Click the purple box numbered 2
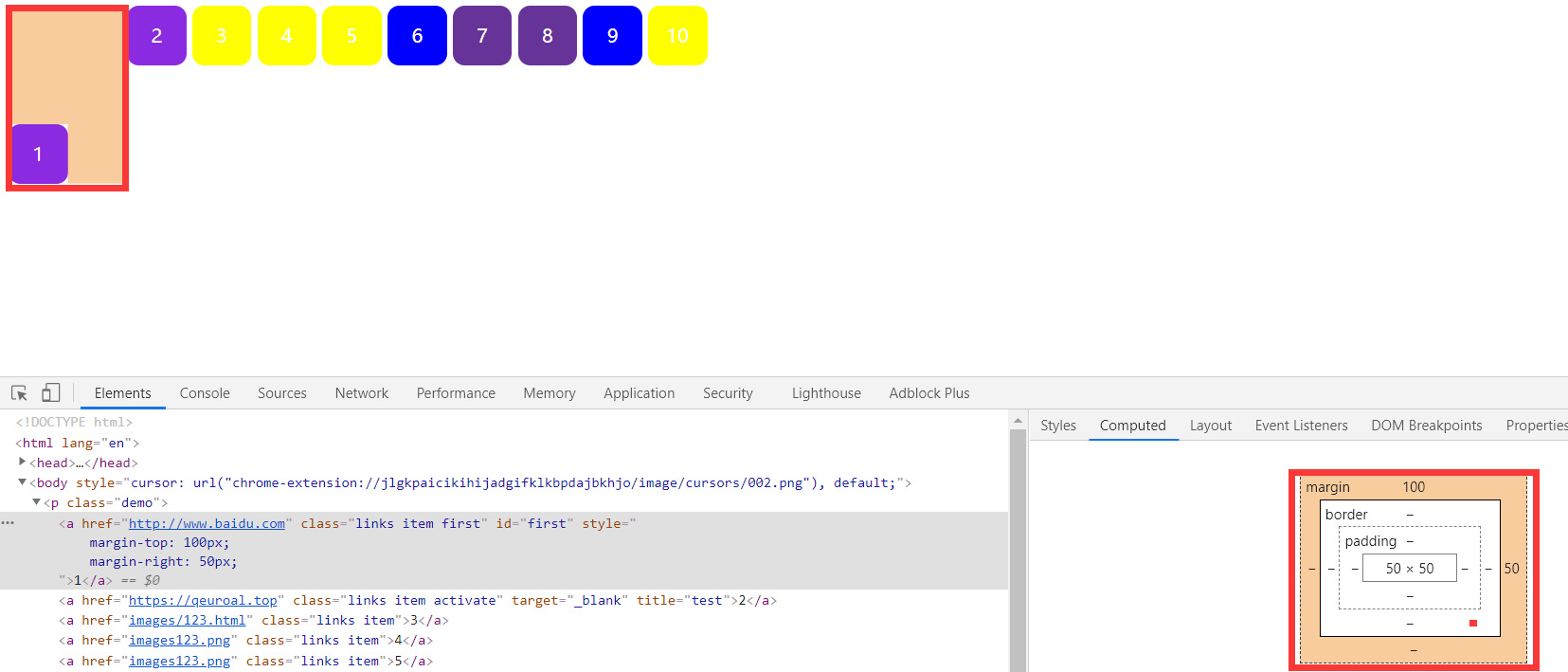1568x672 pixels. pos(157,36)
